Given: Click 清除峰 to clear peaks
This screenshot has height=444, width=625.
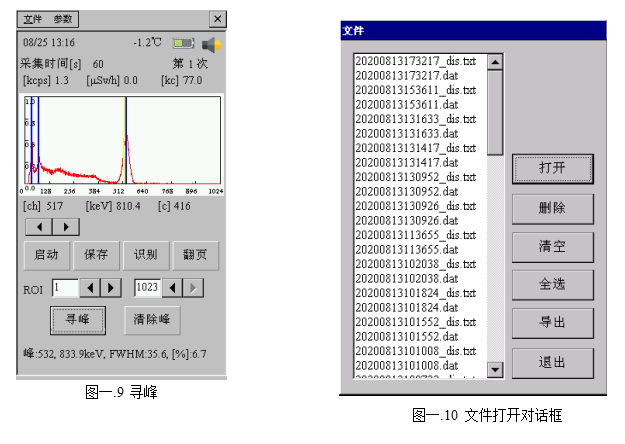Looking at the screenshot, I should 151,320.
